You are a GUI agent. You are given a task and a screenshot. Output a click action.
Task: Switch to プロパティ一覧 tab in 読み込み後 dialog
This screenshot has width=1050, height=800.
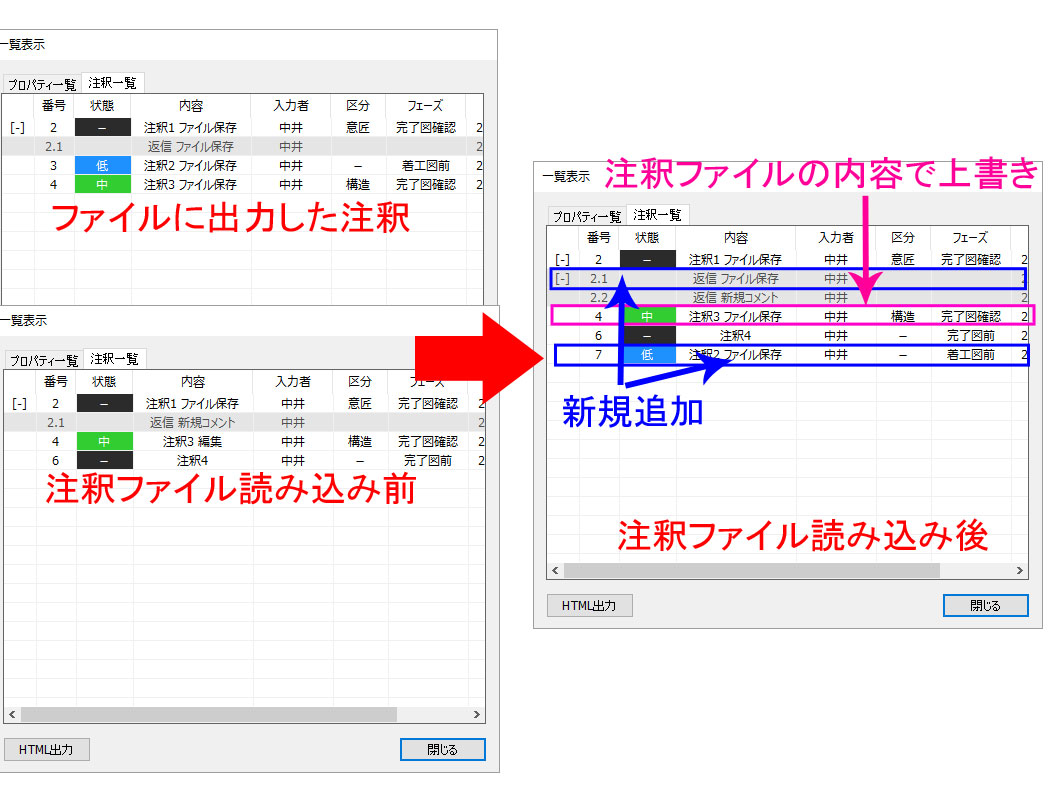pos(587,216)
